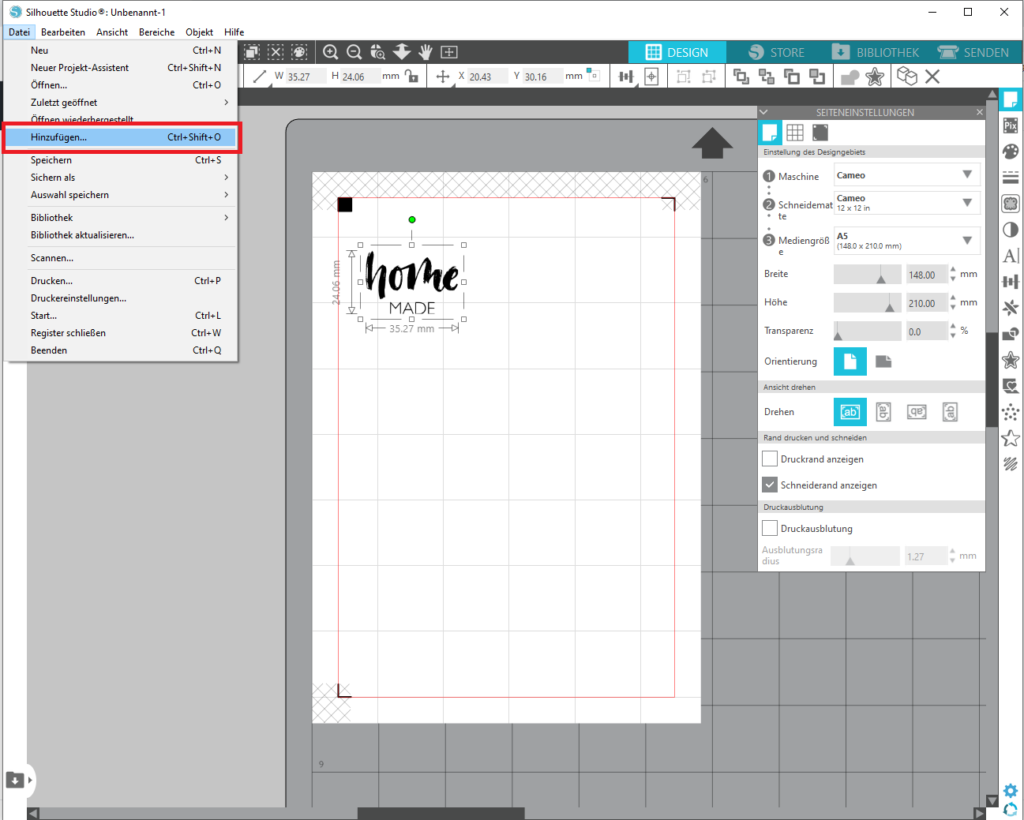The height and width of the screenshot is (820, 1024).
Task: Open the STORE tab
Action: pyautogui.click(x=776, y=52)
